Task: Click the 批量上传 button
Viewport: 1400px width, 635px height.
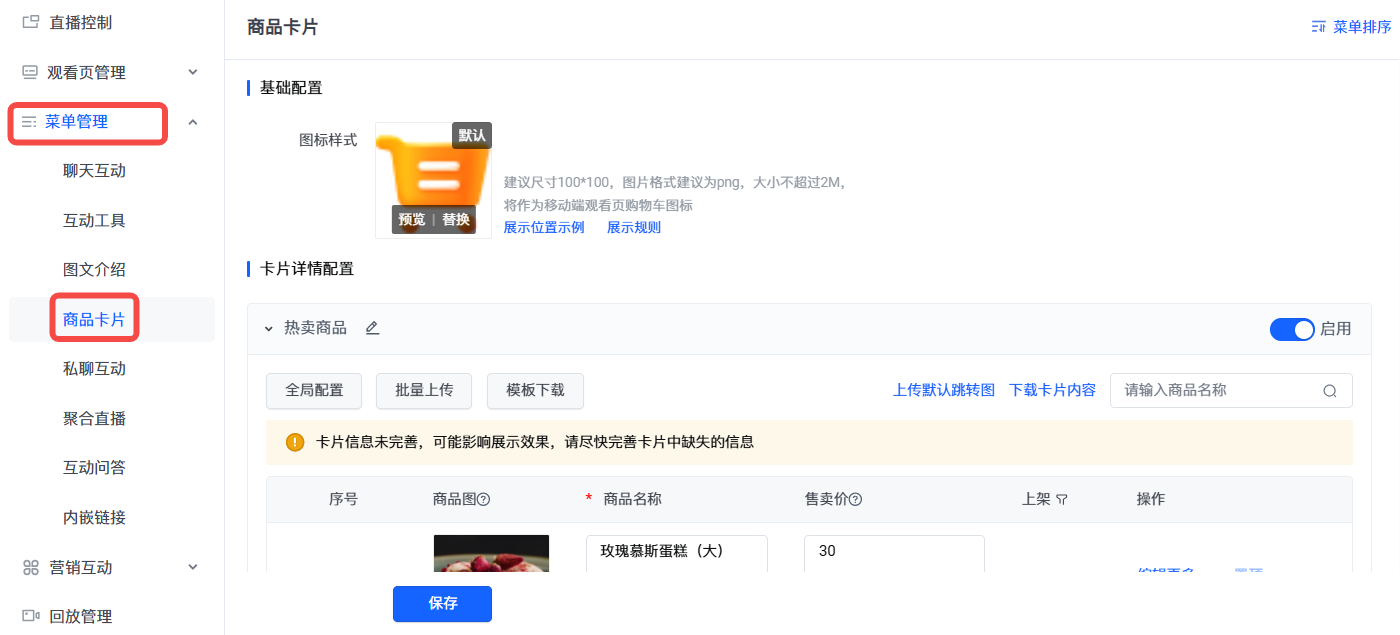Action: coord(425,391)
